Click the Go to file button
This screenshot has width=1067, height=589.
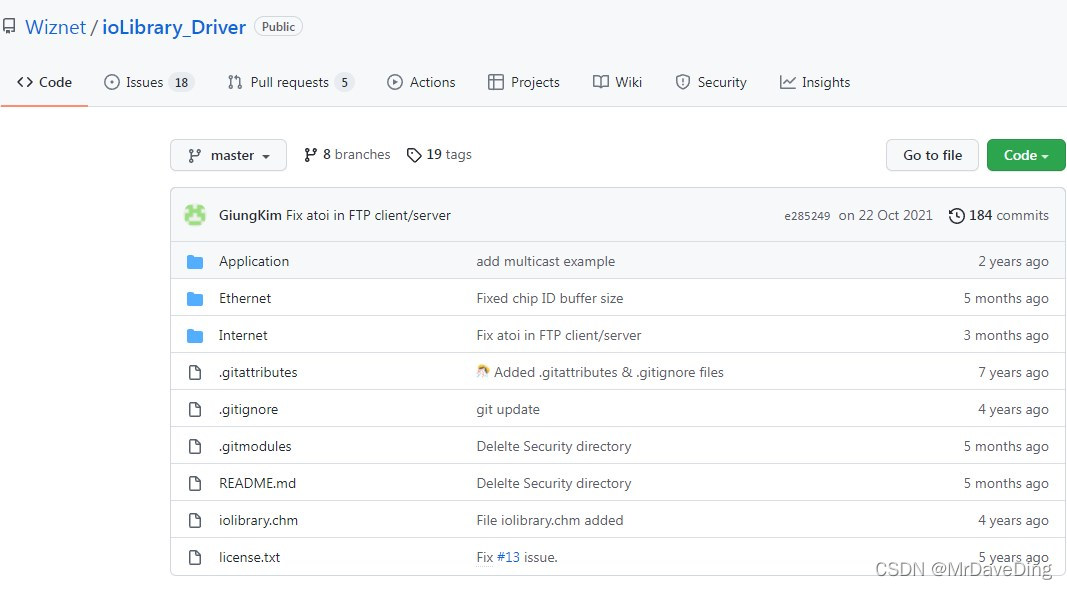pyautogui.click(x=932, y=155)
